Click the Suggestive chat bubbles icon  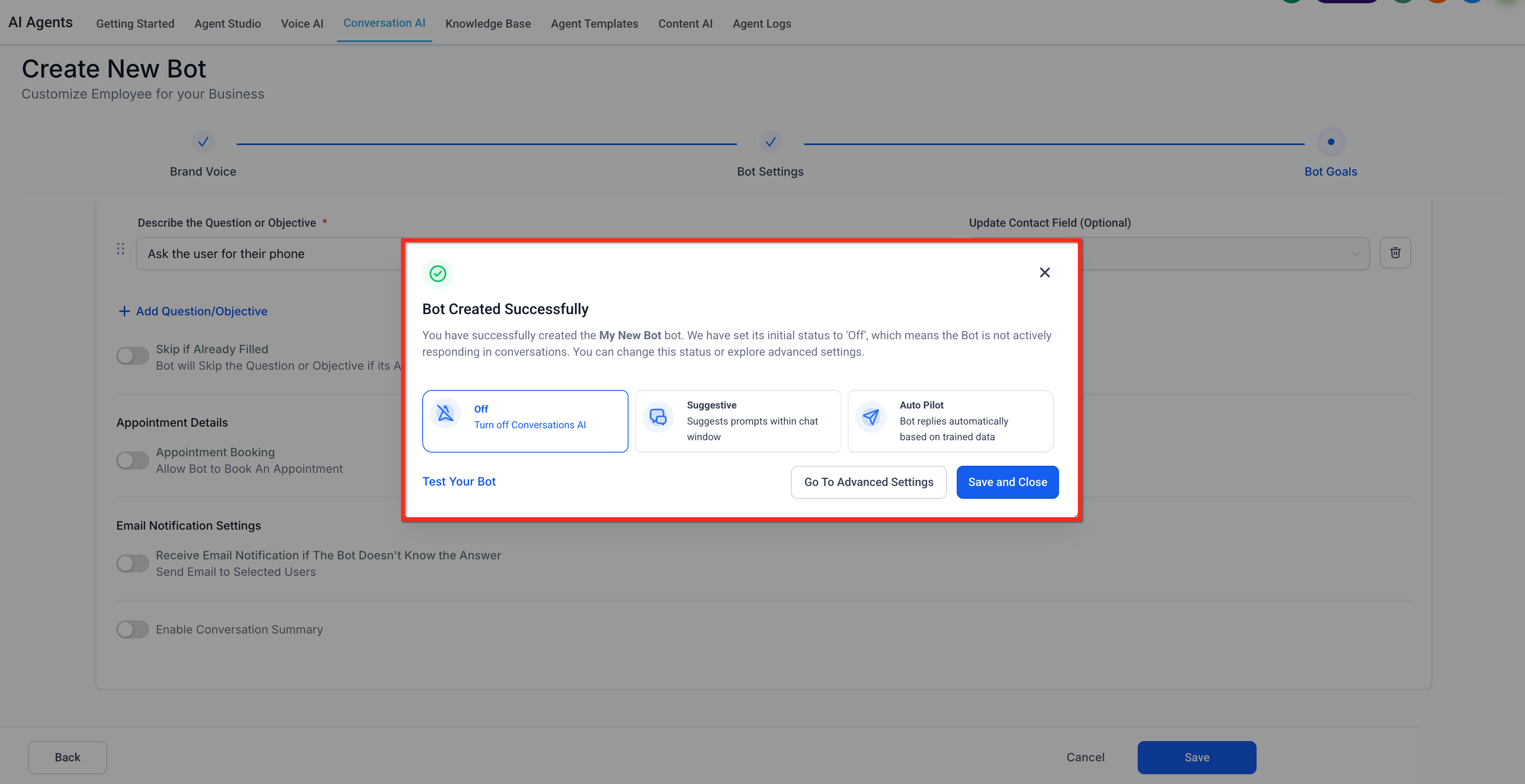(658, 417)
